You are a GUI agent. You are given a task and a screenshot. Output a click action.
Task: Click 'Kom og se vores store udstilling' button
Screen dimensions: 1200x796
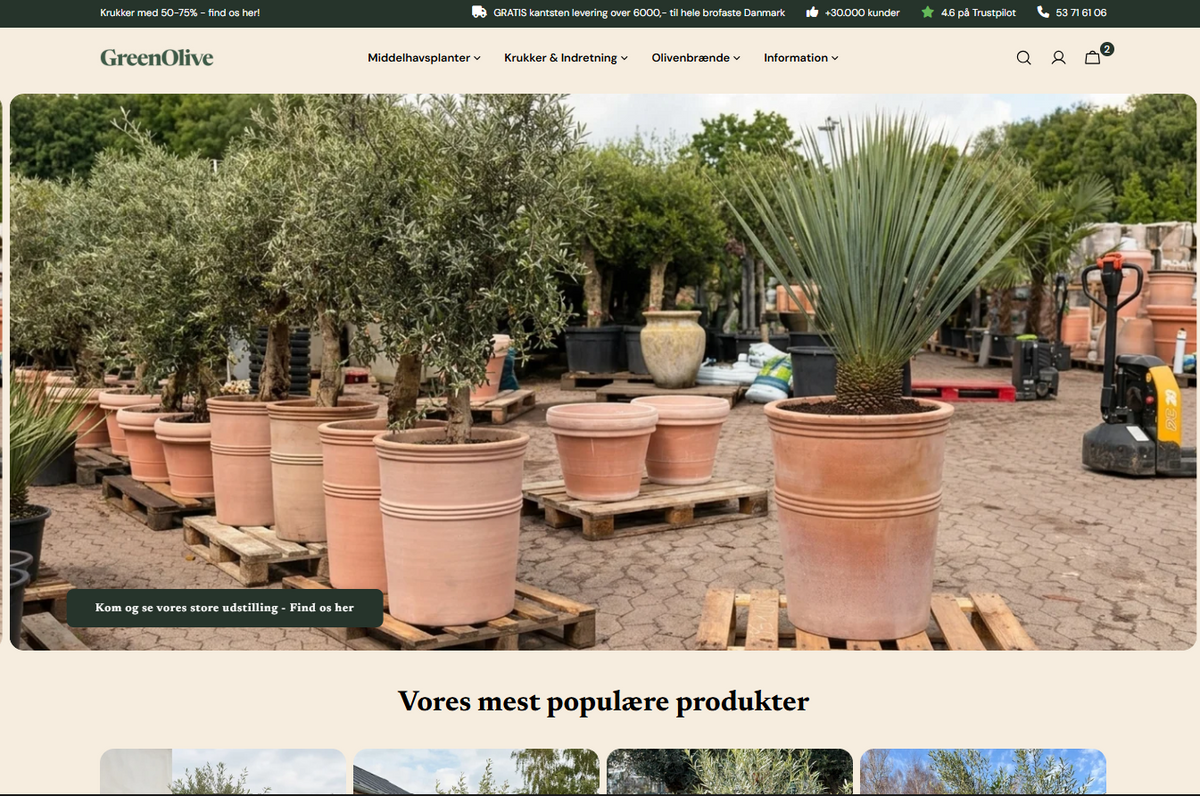(x=225, y=608)
